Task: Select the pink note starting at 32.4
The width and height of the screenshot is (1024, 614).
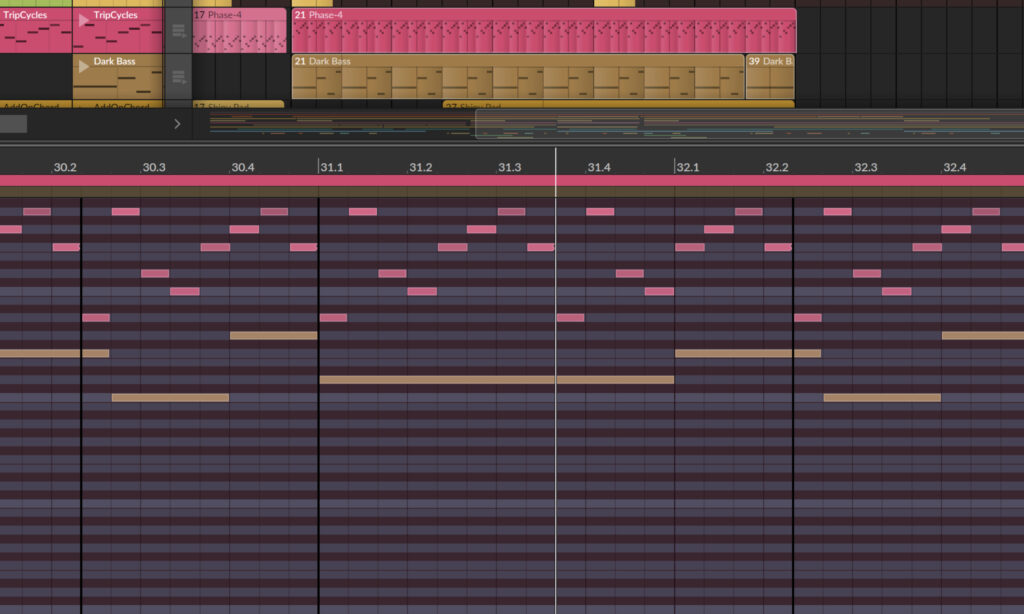Action: tap(955, 229)
